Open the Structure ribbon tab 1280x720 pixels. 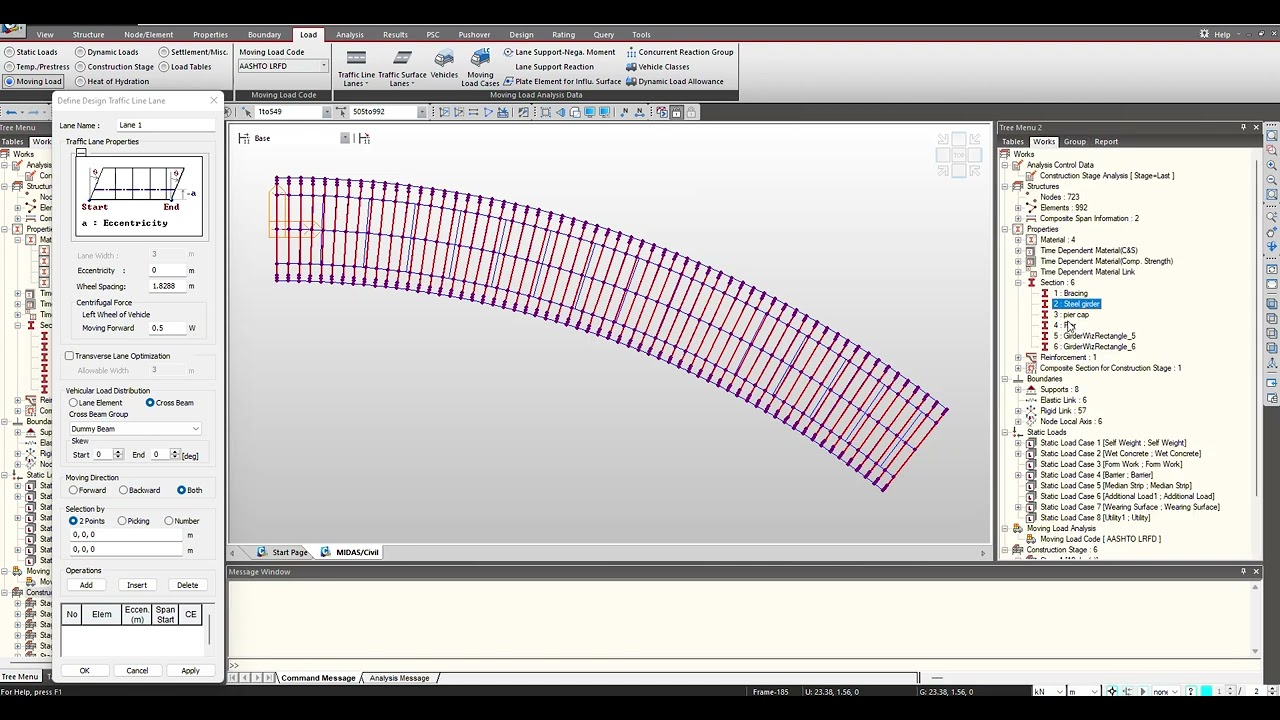pyautogui.click(x=88, y=34)
